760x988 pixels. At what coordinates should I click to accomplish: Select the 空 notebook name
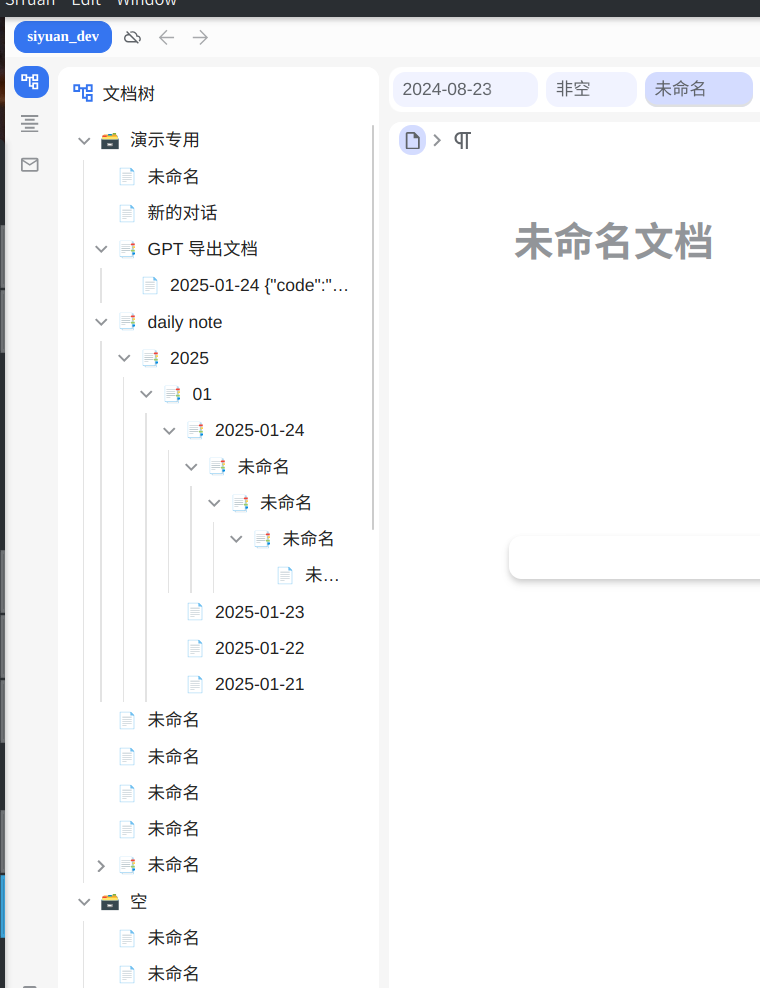coord(139,902)
